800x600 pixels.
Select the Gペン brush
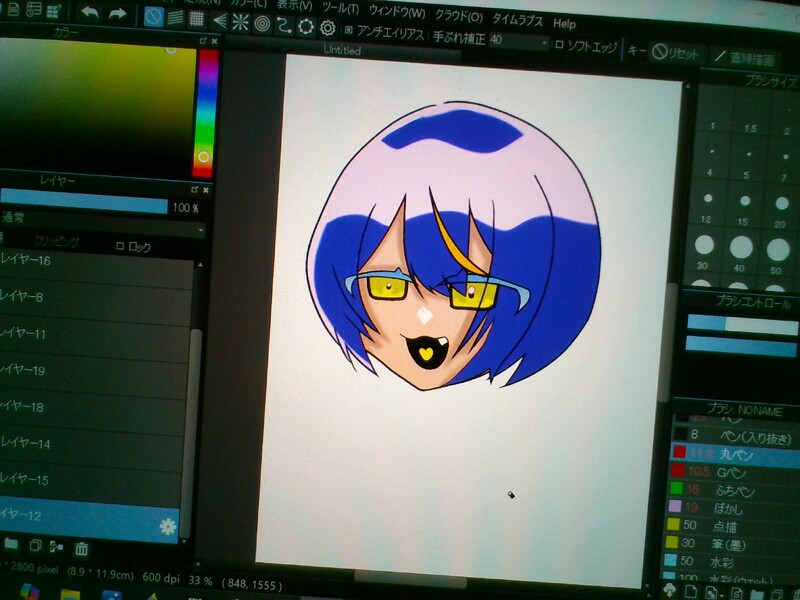coord(734,472)
